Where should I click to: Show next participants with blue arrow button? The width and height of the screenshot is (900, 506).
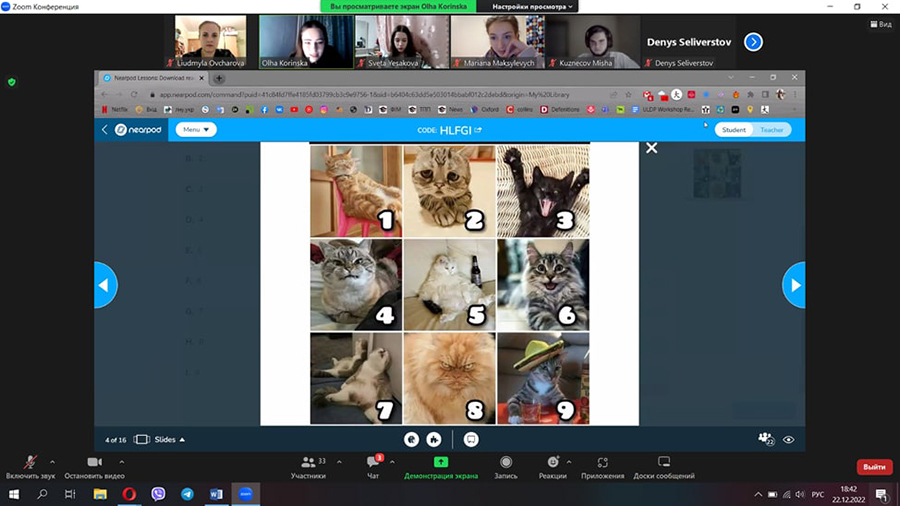pos(753,42)
